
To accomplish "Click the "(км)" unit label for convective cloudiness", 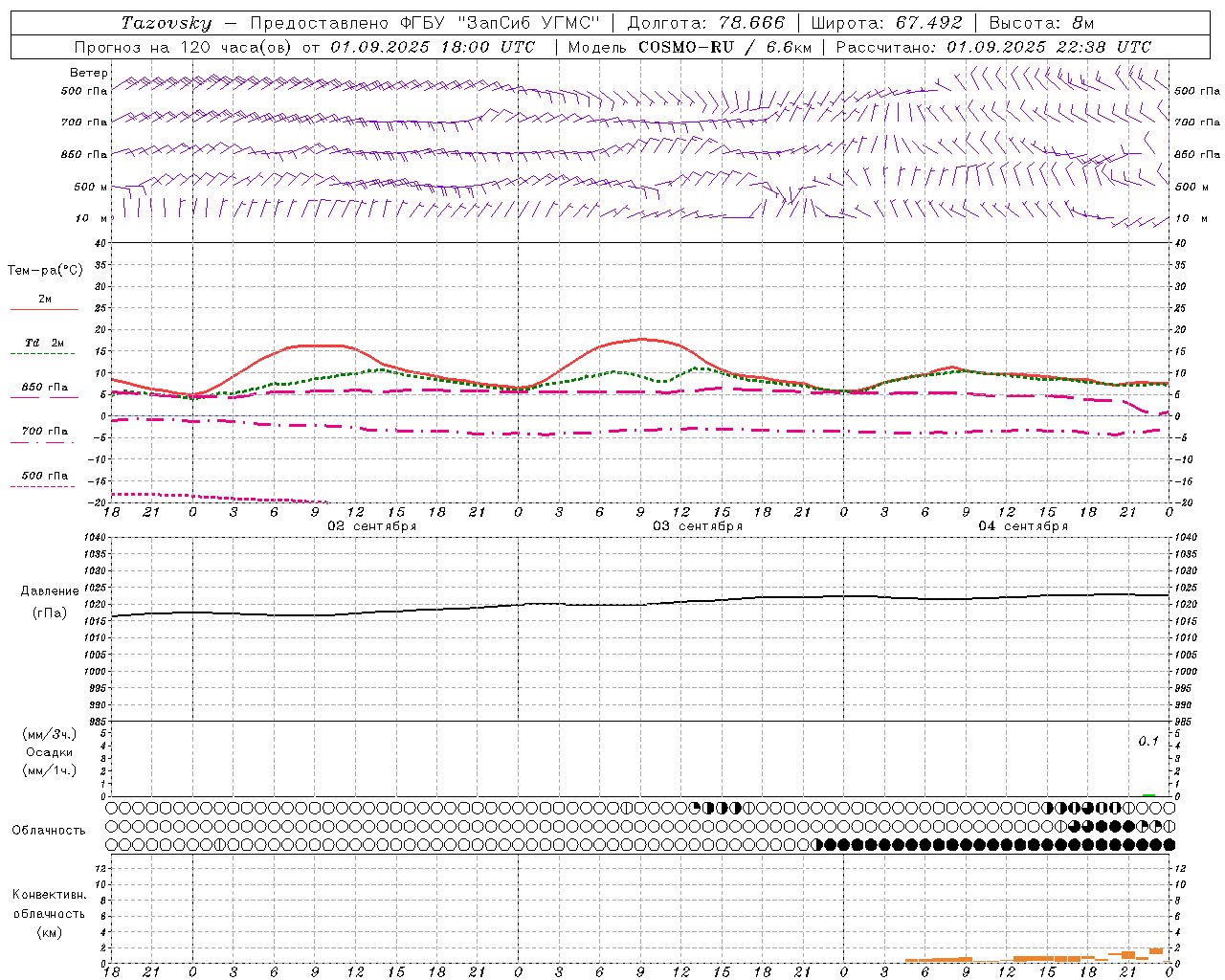I will point(49,932).
